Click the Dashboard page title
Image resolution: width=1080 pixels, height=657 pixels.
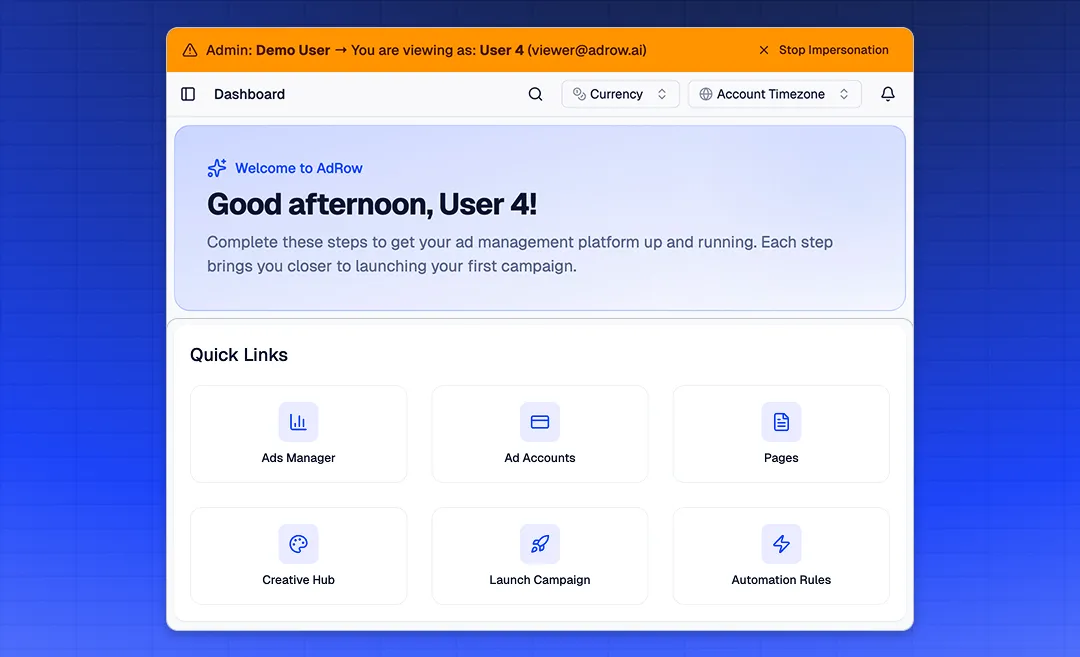pos(249,94)
